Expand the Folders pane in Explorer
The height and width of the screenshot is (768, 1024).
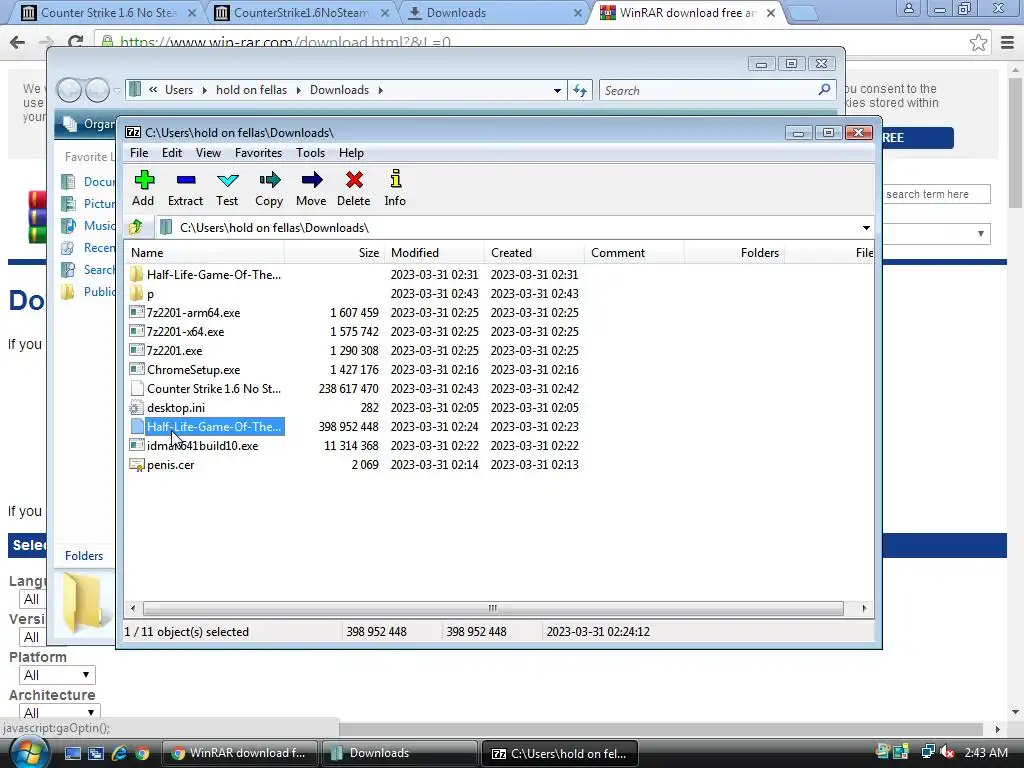point(84,556)
